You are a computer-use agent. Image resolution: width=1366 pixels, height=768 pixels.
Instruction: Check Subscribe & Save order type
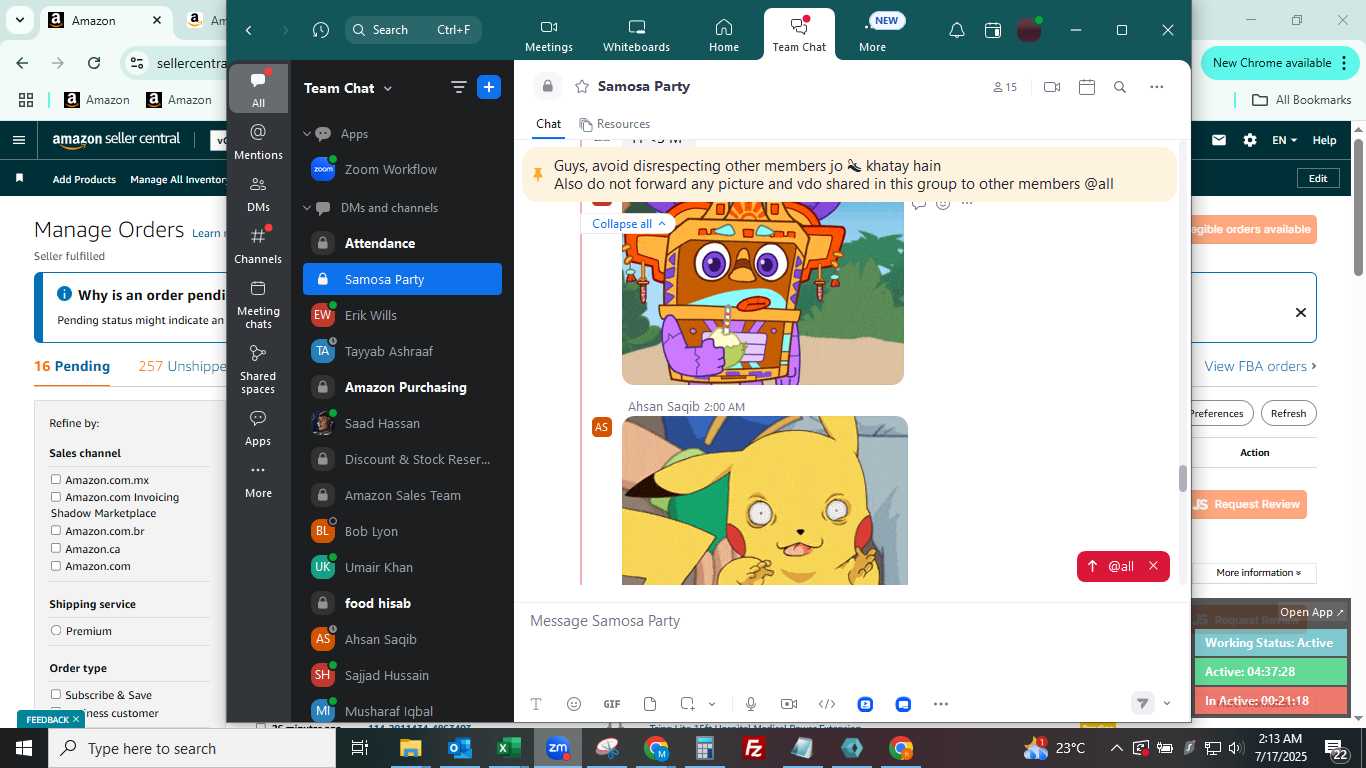(56, 694)
